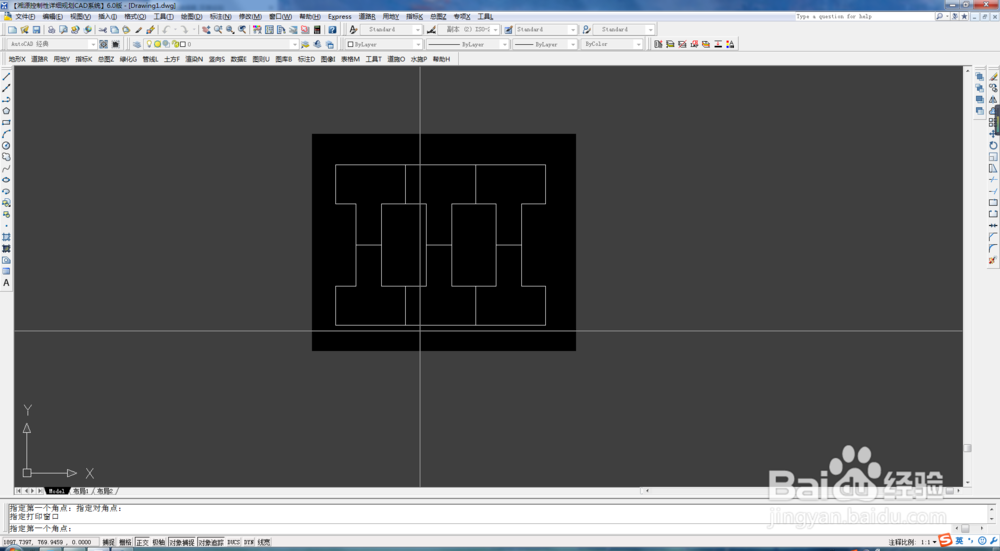Select the Ellipse tool
The image size is (1000, 551).
pyautogui.click(x=6, y=180)
